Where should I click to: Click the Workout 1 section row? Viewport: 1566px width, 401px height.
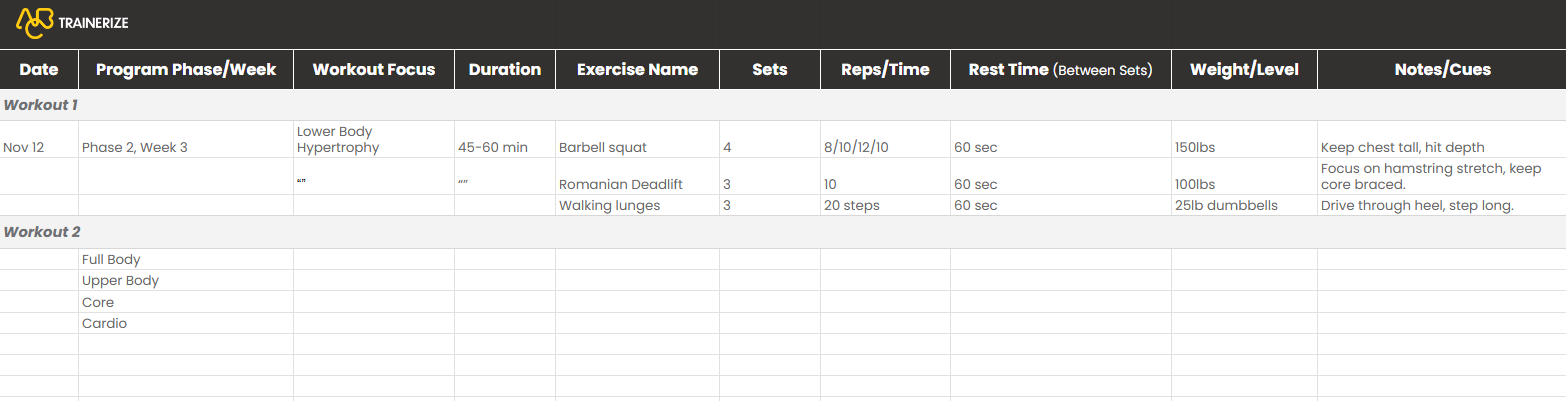click(x=783, y=104)
